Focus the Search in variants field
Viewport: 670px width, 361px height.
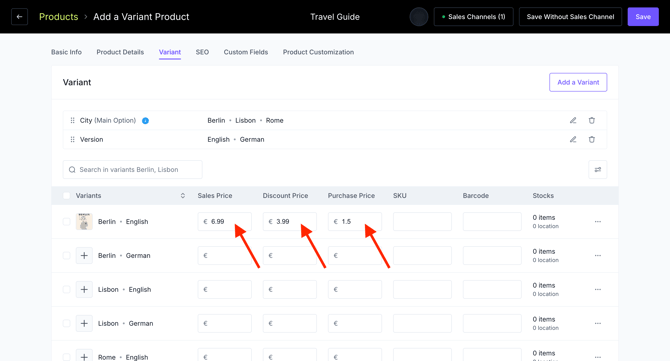(x=132, y=170)
